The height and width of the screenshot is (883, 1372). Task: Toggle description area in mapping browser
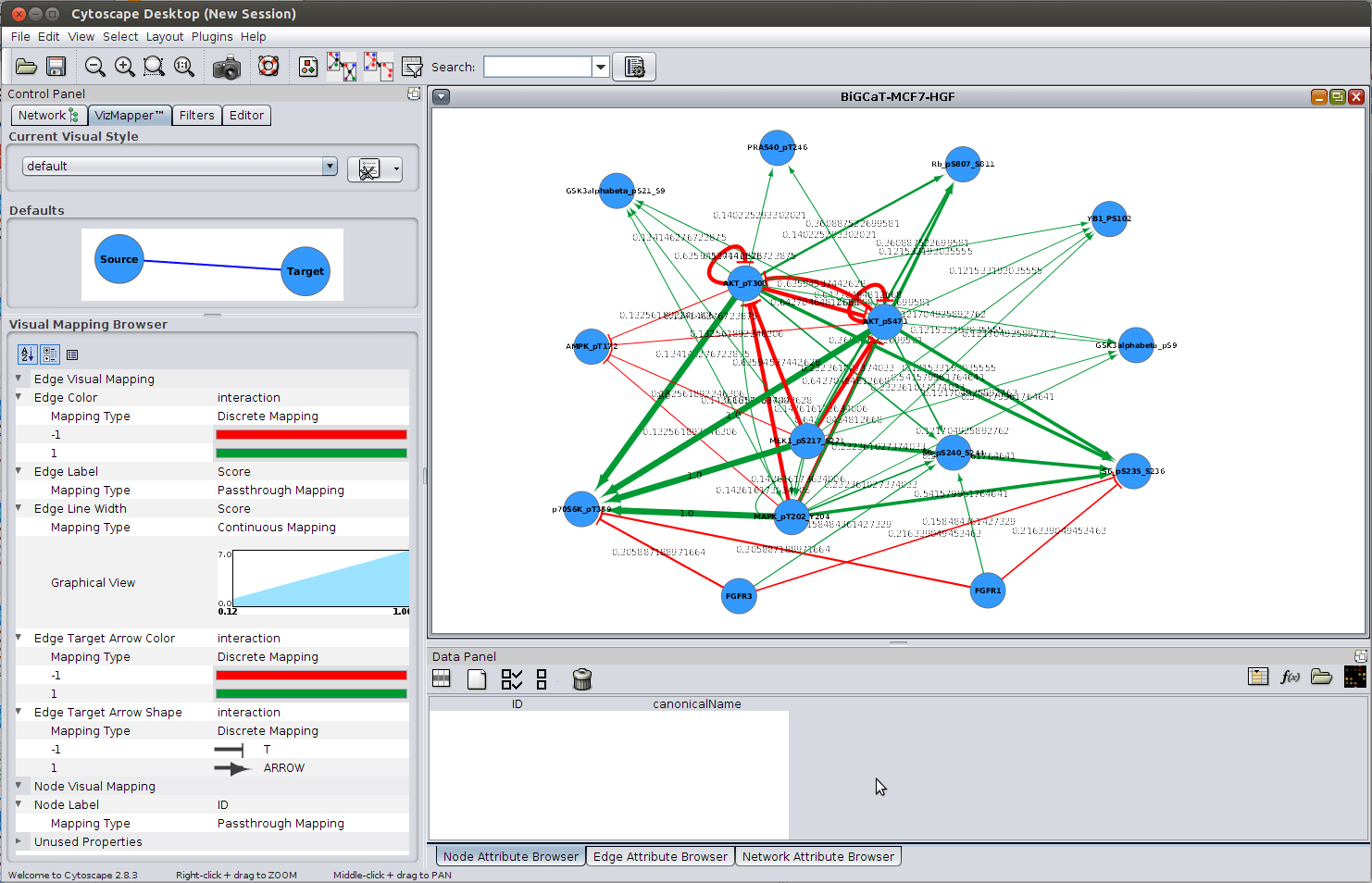click(72, 354)
